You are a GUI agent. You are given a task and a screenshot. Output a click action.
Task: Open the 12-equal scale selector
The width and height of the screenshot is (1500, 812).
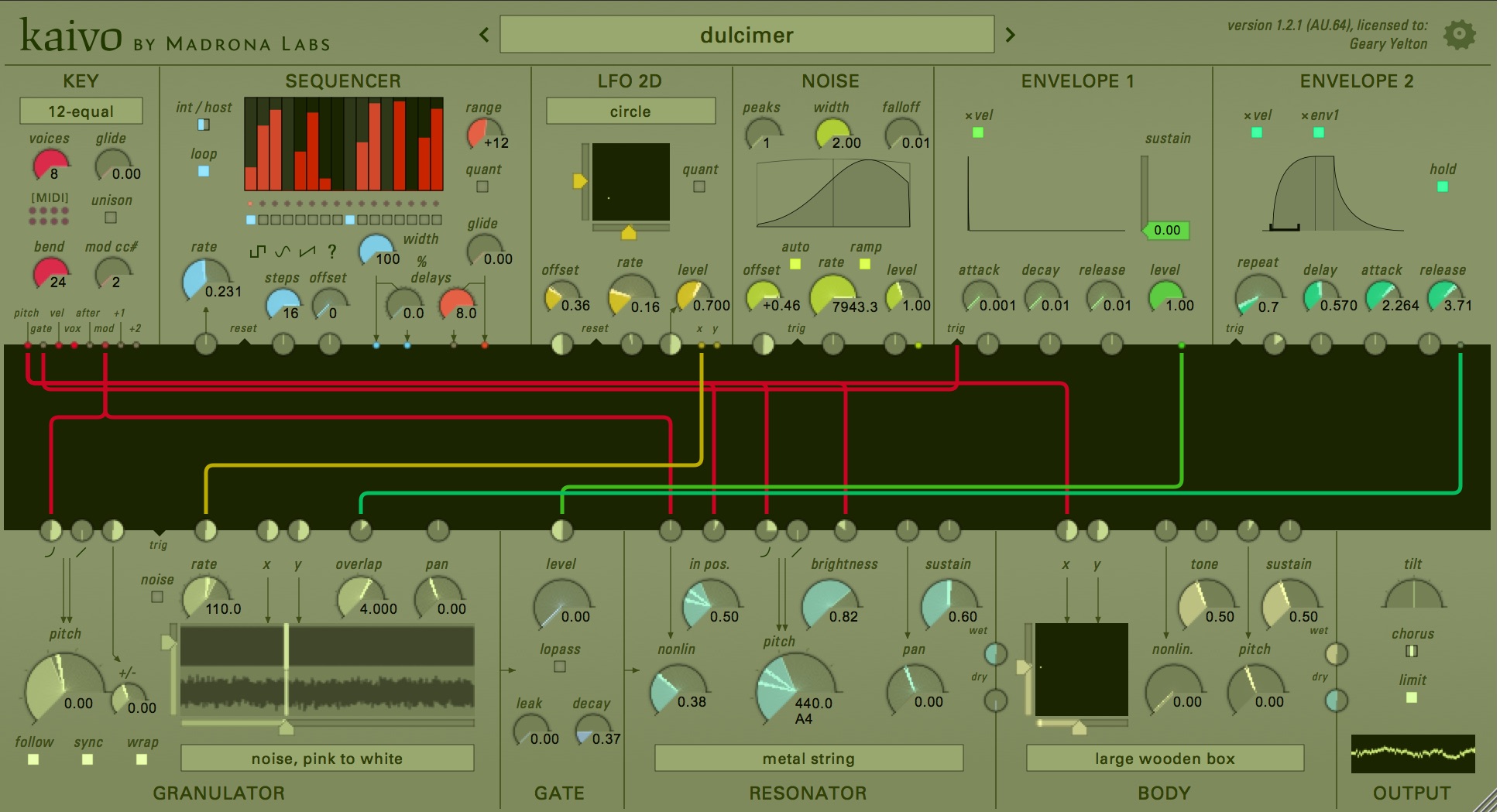point(81,111)
